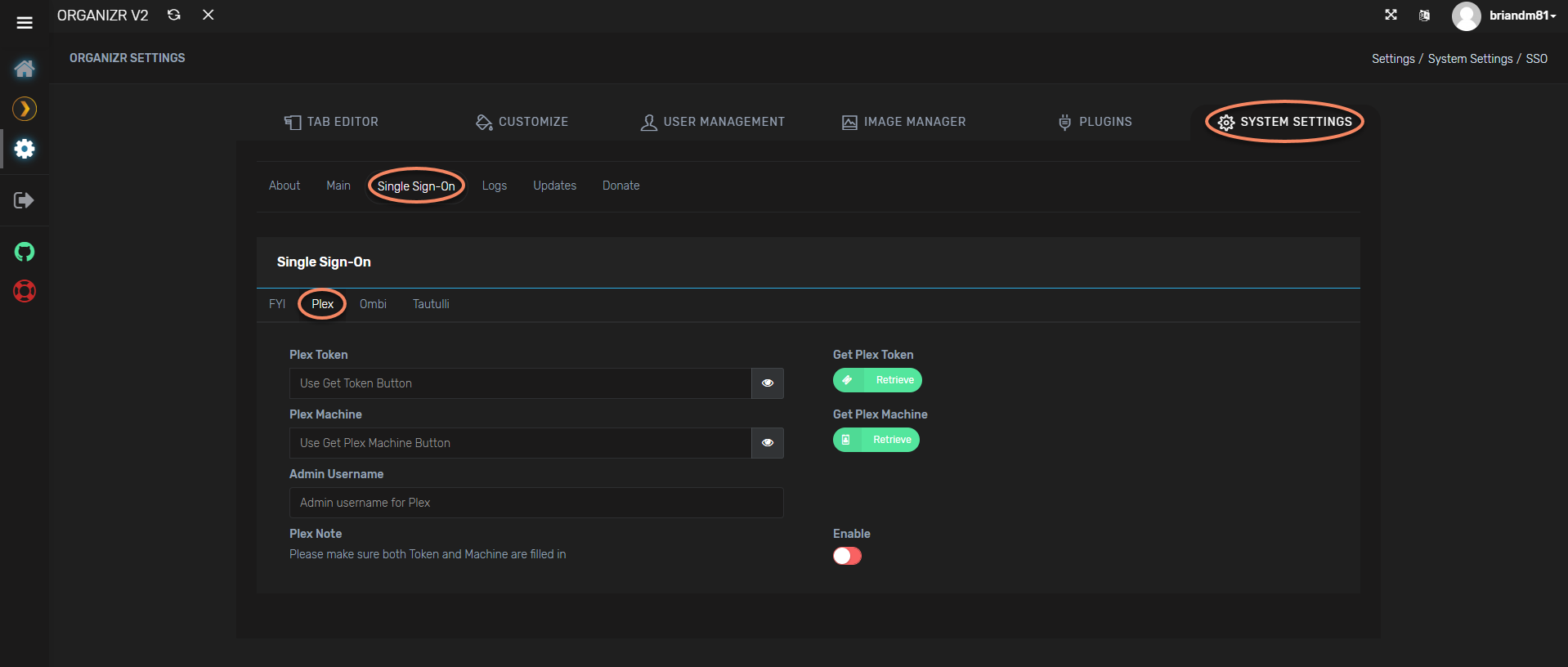This screenshot has width=1568, height=667.
Task: Open the Tautulli sub-tab
Action: pos(431,304)
